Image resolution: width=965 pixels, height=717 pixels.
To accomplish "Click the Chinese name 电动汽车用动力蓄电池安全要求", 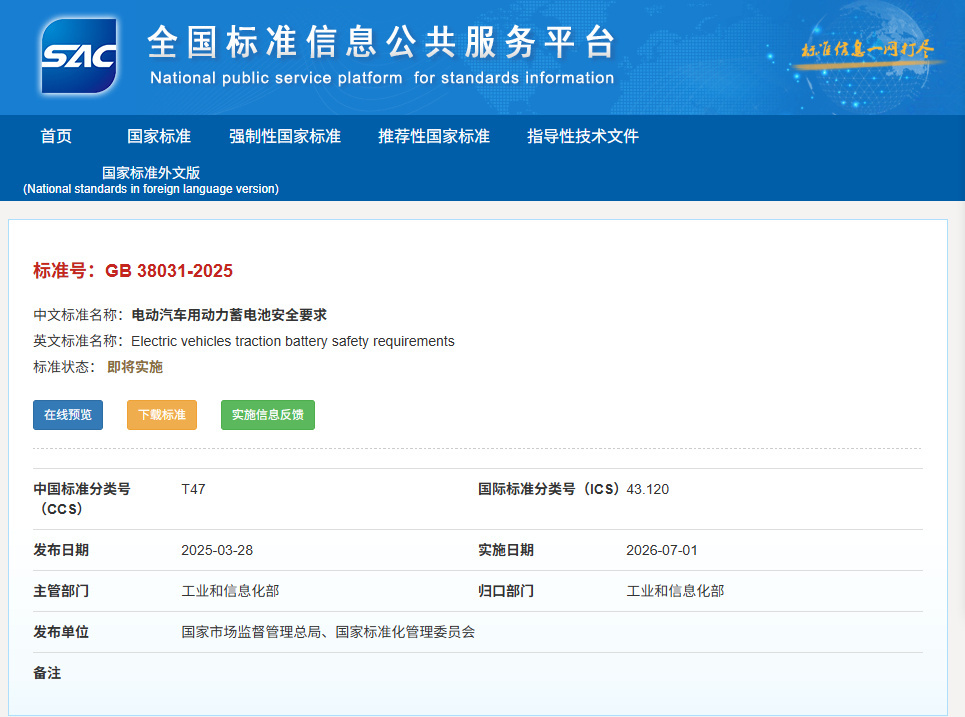I will pos(229,315).
